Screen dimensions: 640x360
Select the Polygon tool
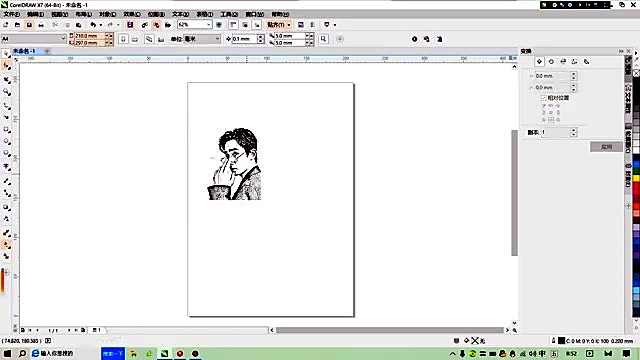tap(6, 153)
